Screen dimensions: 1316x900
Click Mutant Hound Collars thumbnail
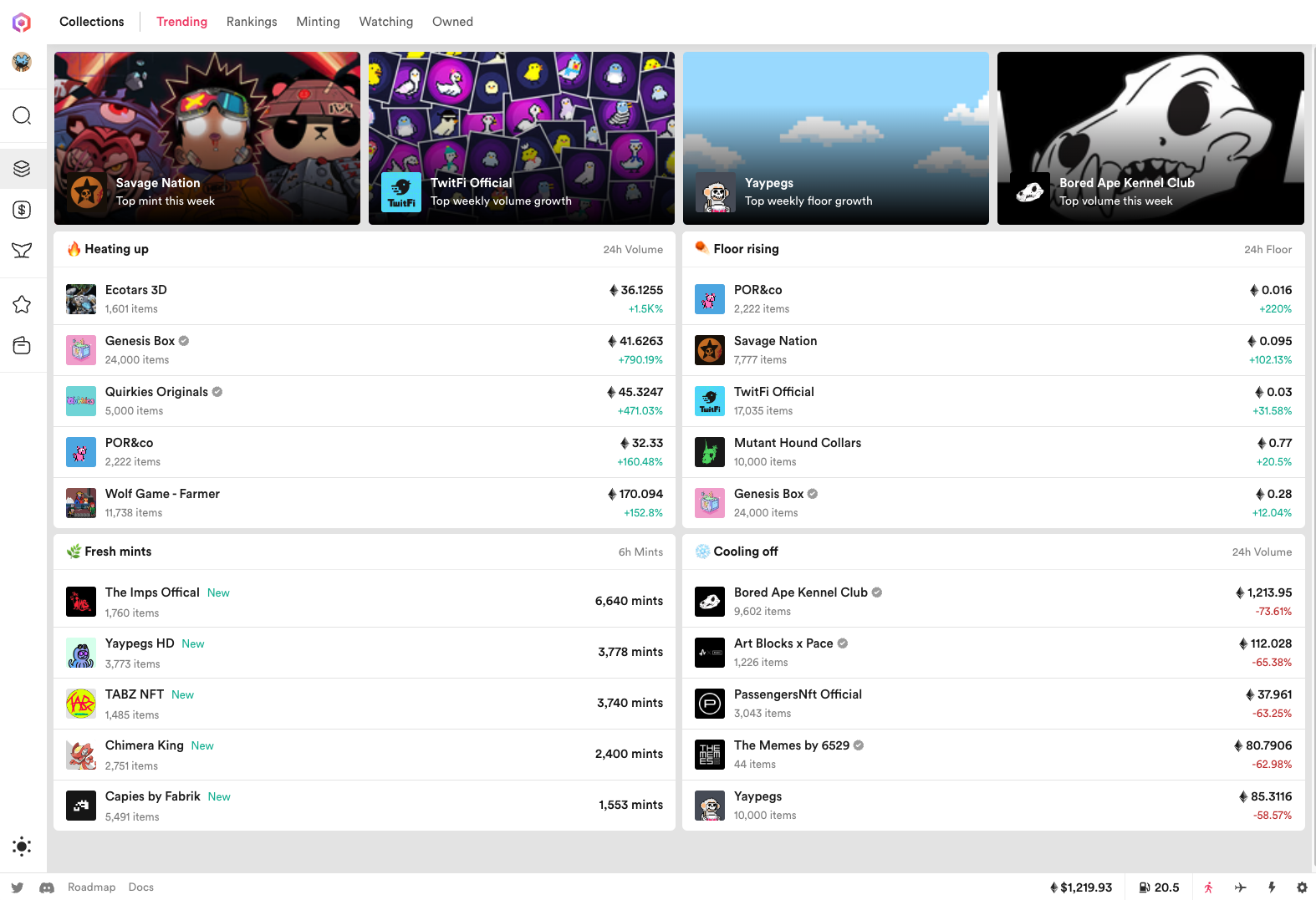click(x=710, y=452)
